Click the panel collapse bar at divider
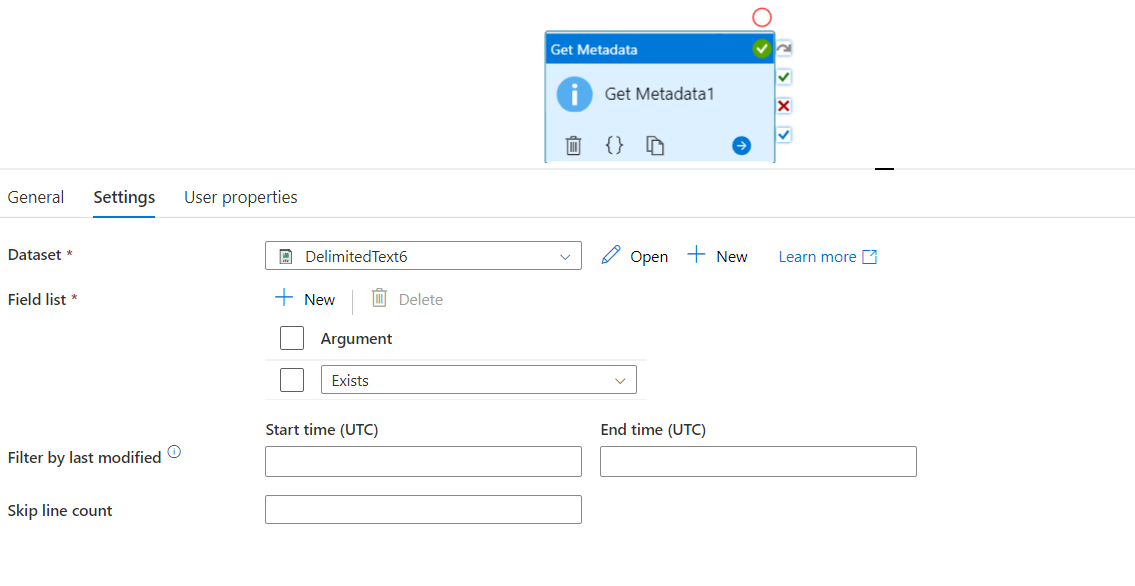The width and height of the screenshot is (1135, 586). [x=885, y=169]
